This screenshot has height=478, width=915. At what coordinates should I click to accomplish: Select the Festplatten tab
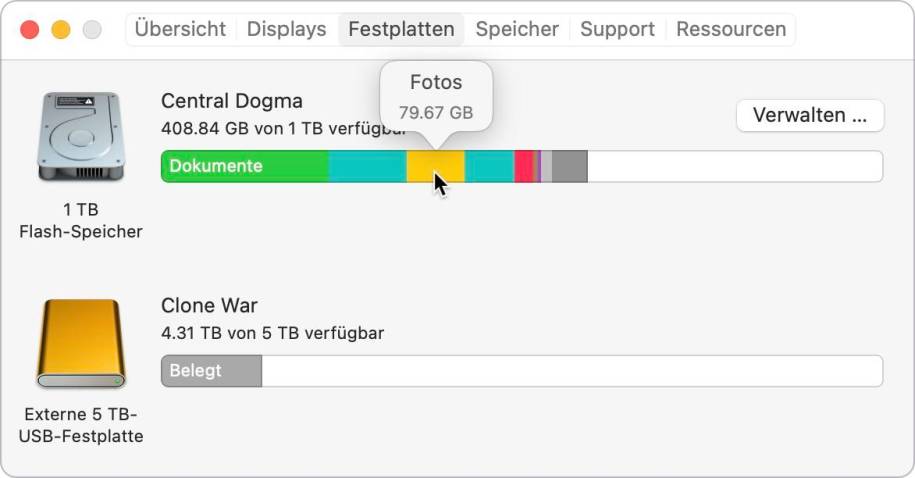tap(401, 29)
